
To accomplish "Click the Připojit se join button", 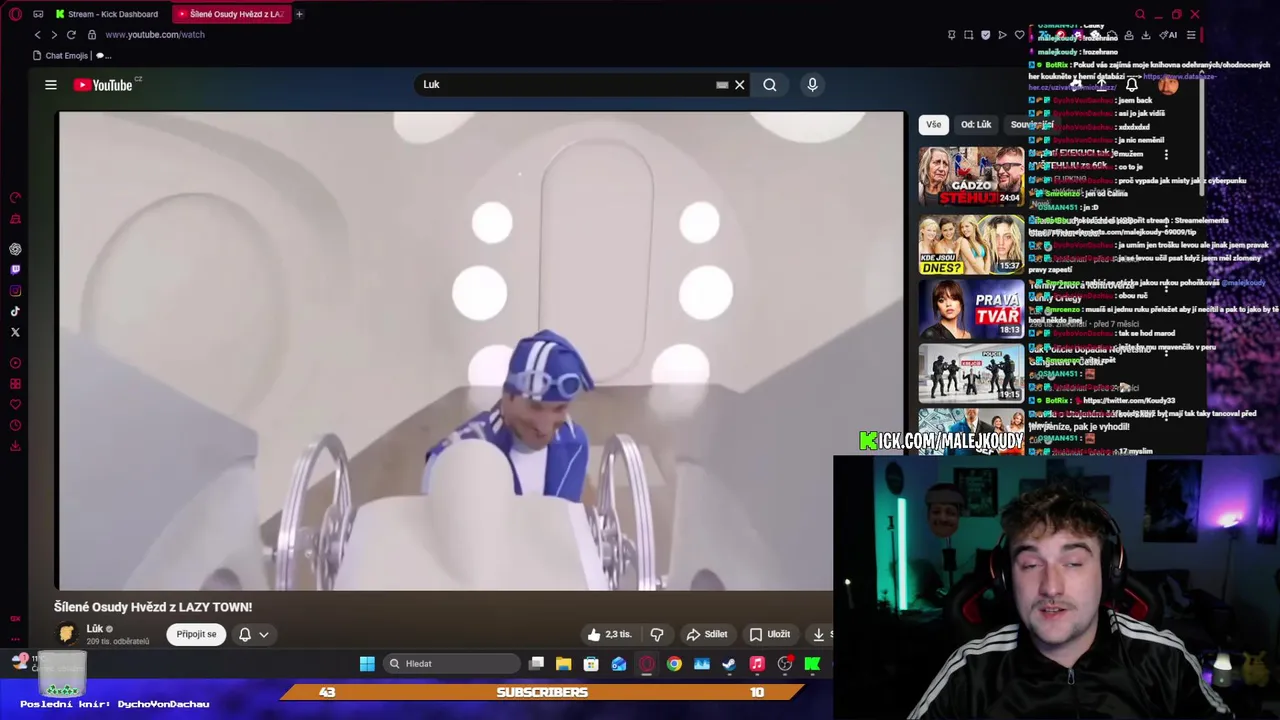I will click(x=196, y=634).
